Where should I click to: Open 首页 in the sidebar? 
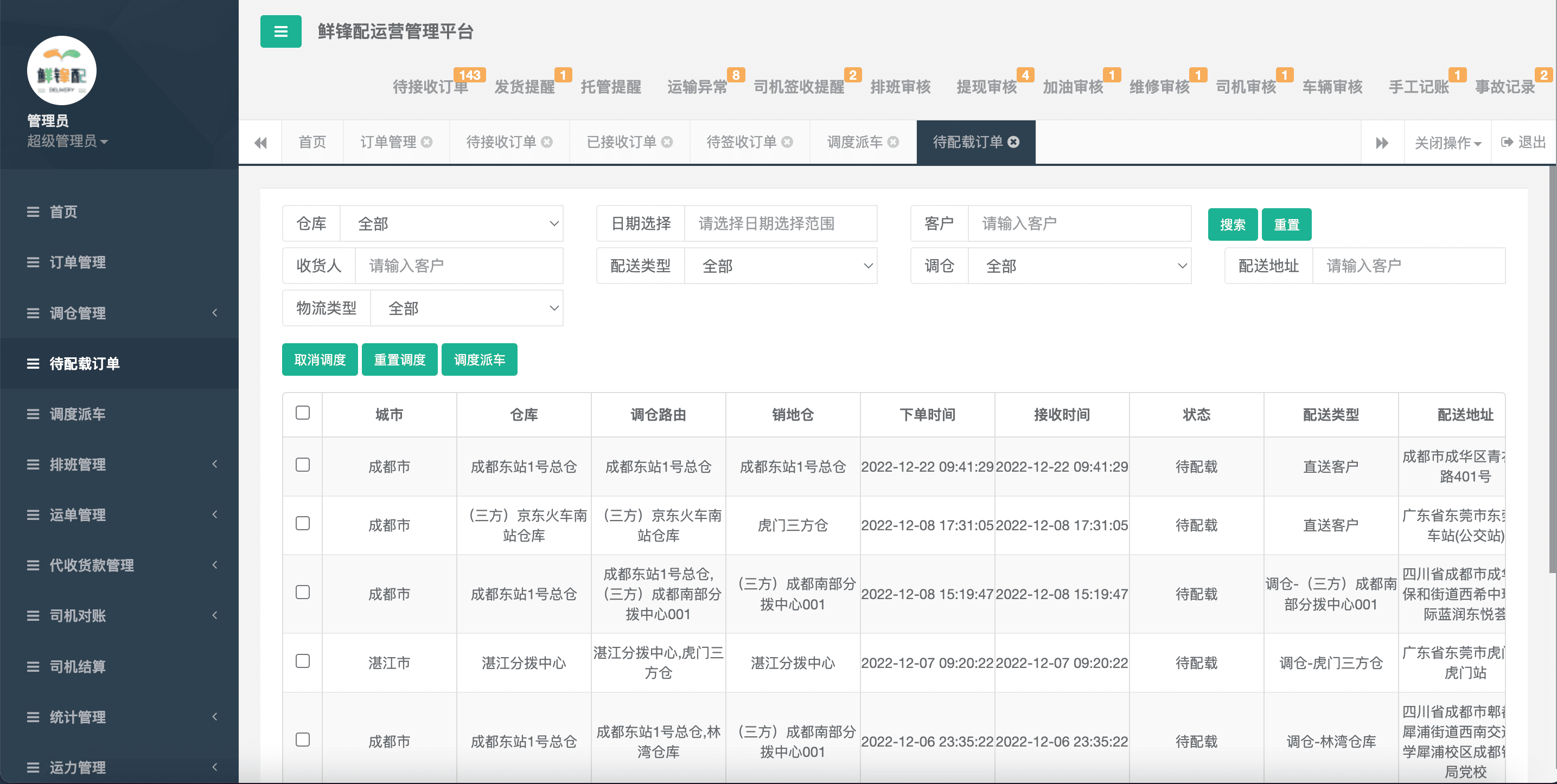click(119, 212)
